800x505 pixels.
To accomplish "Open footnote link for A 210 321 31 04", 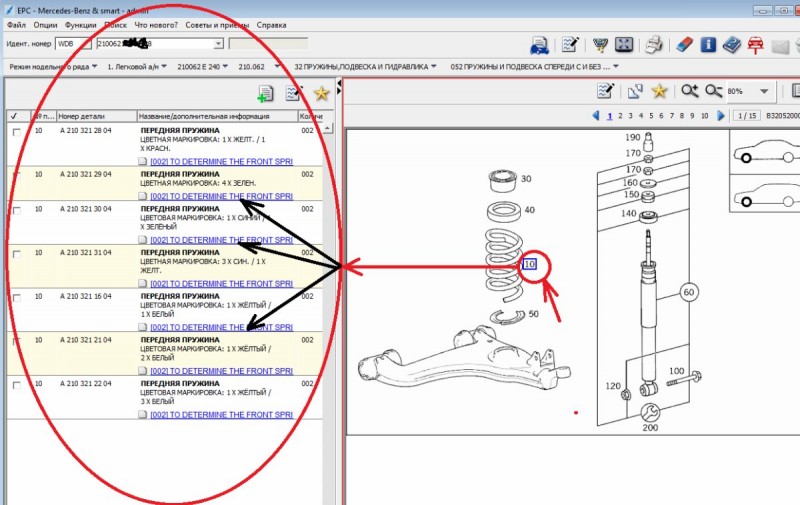I will point(221,284).
